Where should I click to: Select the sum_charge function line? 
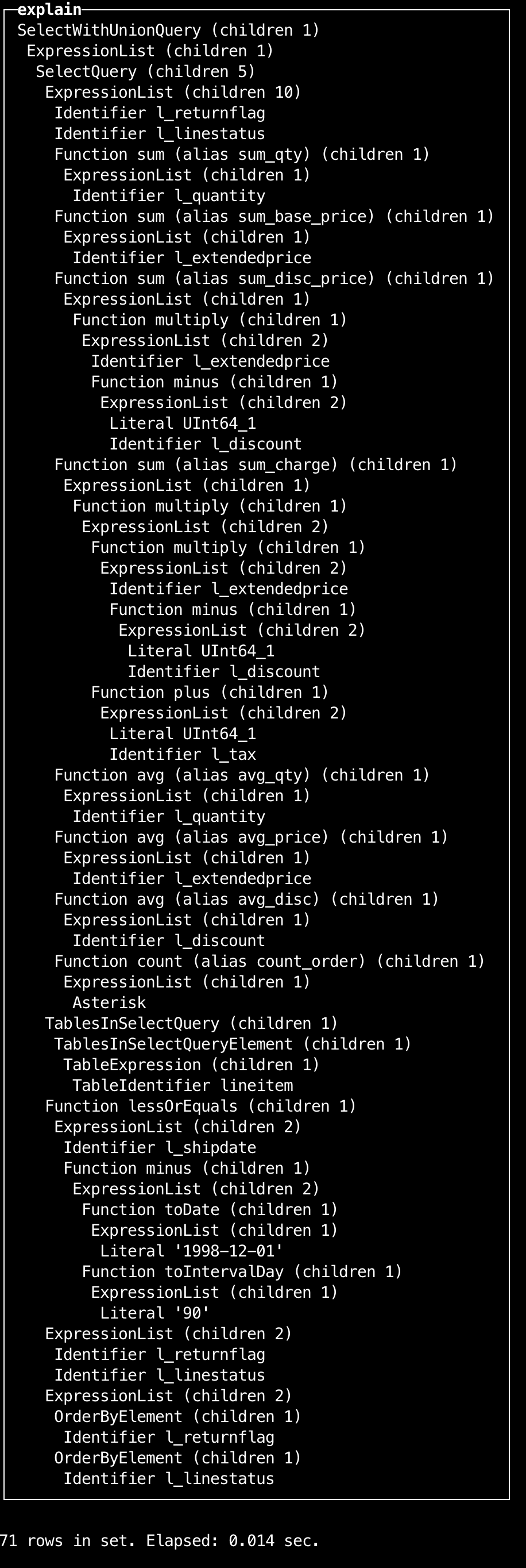tap(256, 464)
